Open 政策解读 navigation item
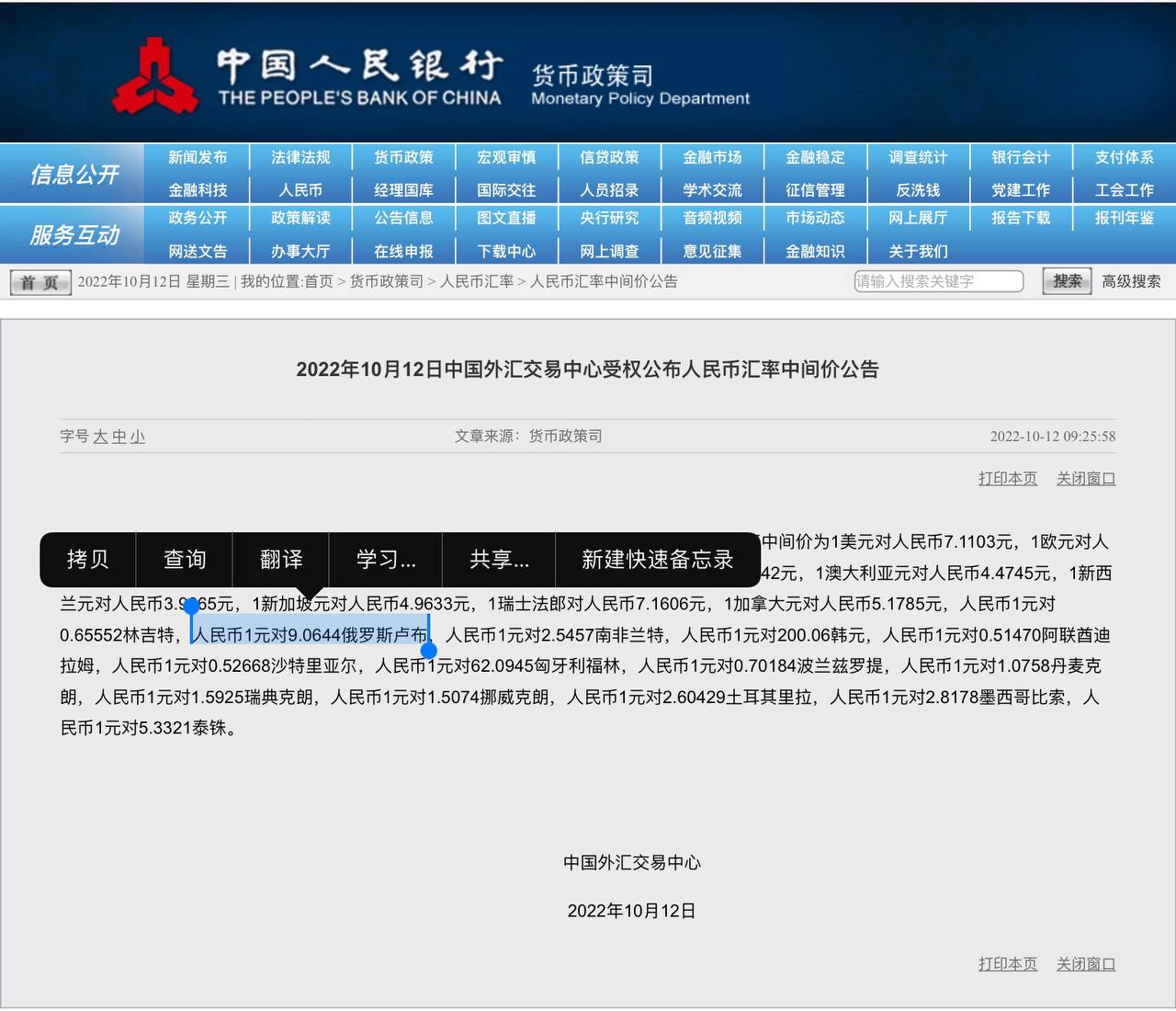The width and height of the screenshot is (1176, 1011). pos(300,218)
